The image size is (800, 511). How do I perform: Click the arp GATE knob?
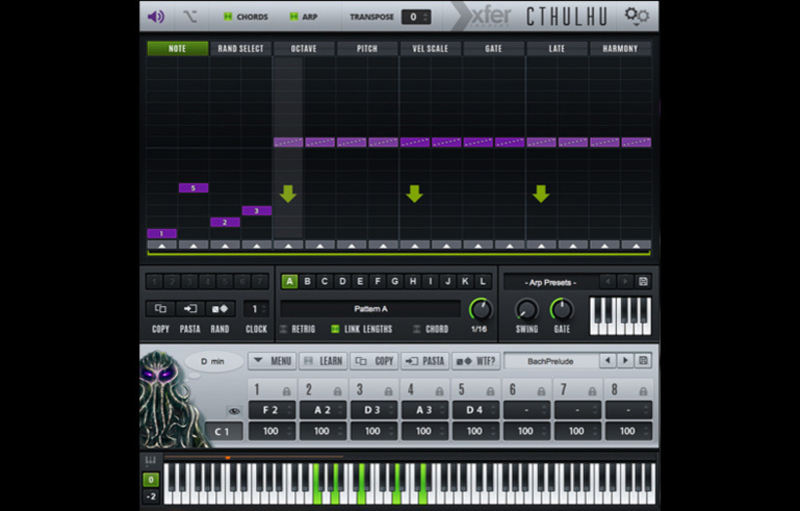(562, 310)
